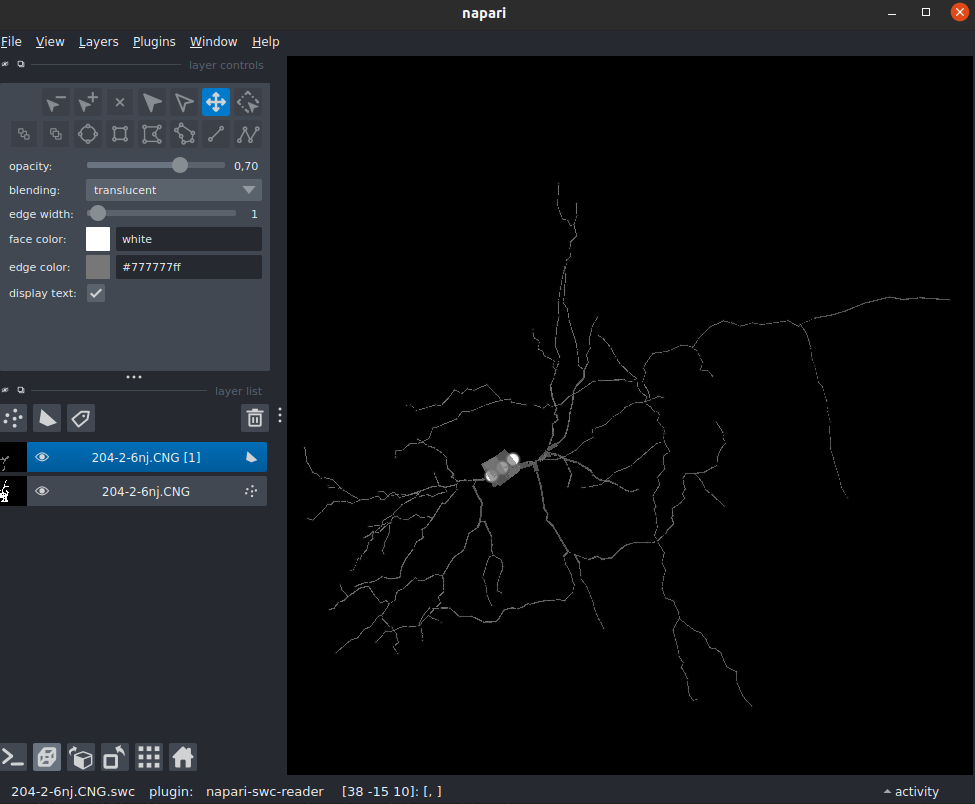The image size is (975, 804).
Task: Uncheck the display text checkbox
Action: coord(96,293)
